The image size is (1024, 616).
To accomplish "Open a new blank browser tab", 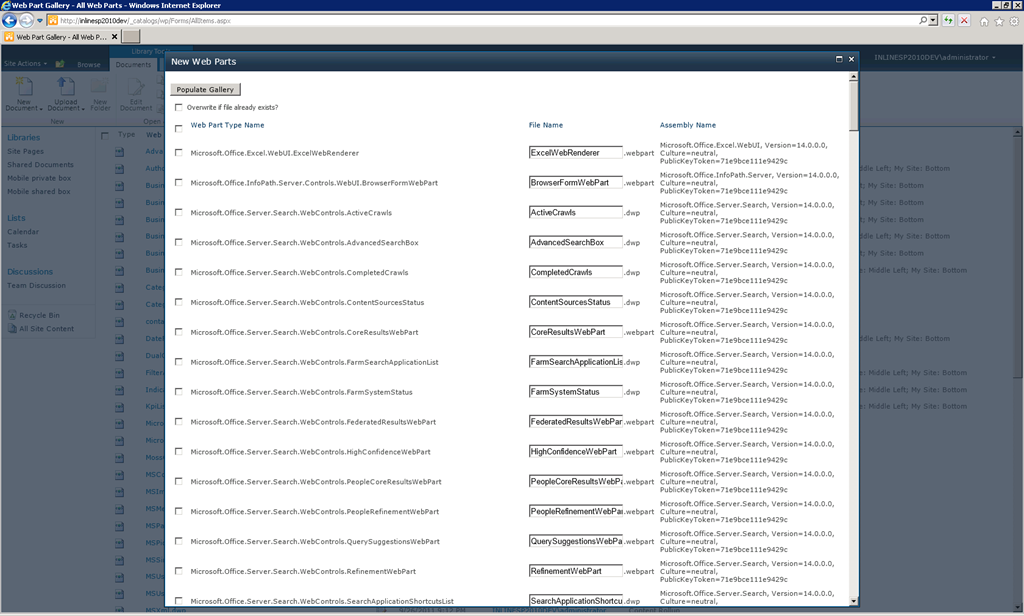I will coord(131,37).
